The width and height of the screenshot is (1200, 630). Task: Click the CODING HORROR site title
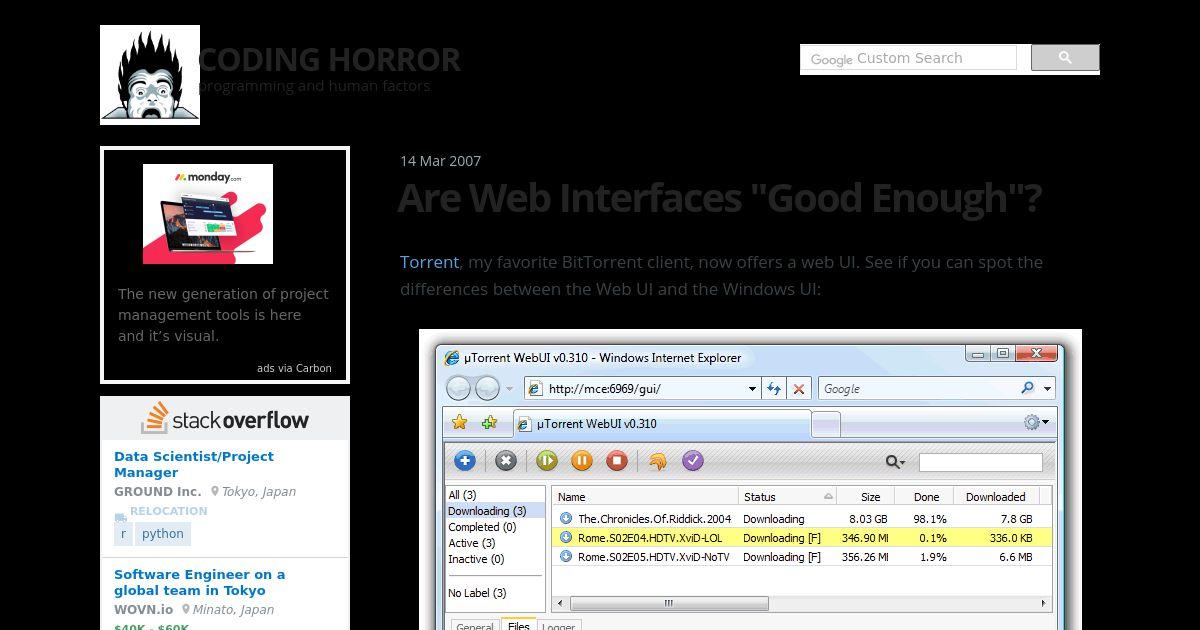click(x=330, y=60)
